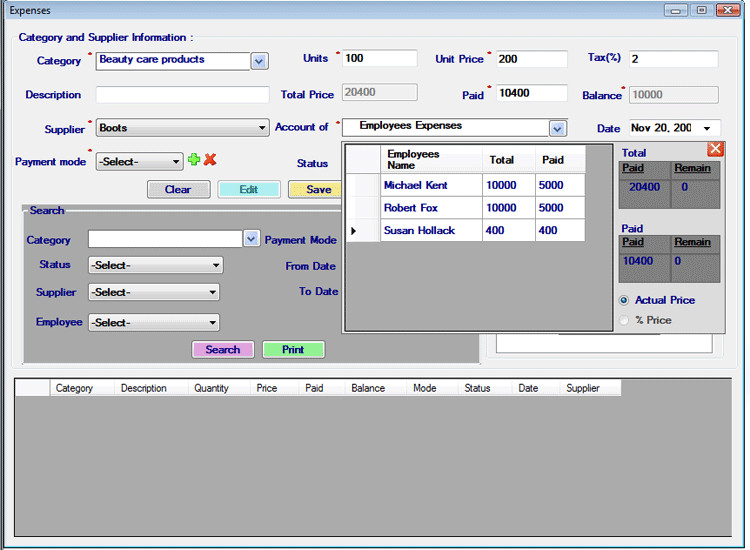Select the Susan Hollack employee row
The width and height of the screenshot is (750, 550).
tap(465, 230)
